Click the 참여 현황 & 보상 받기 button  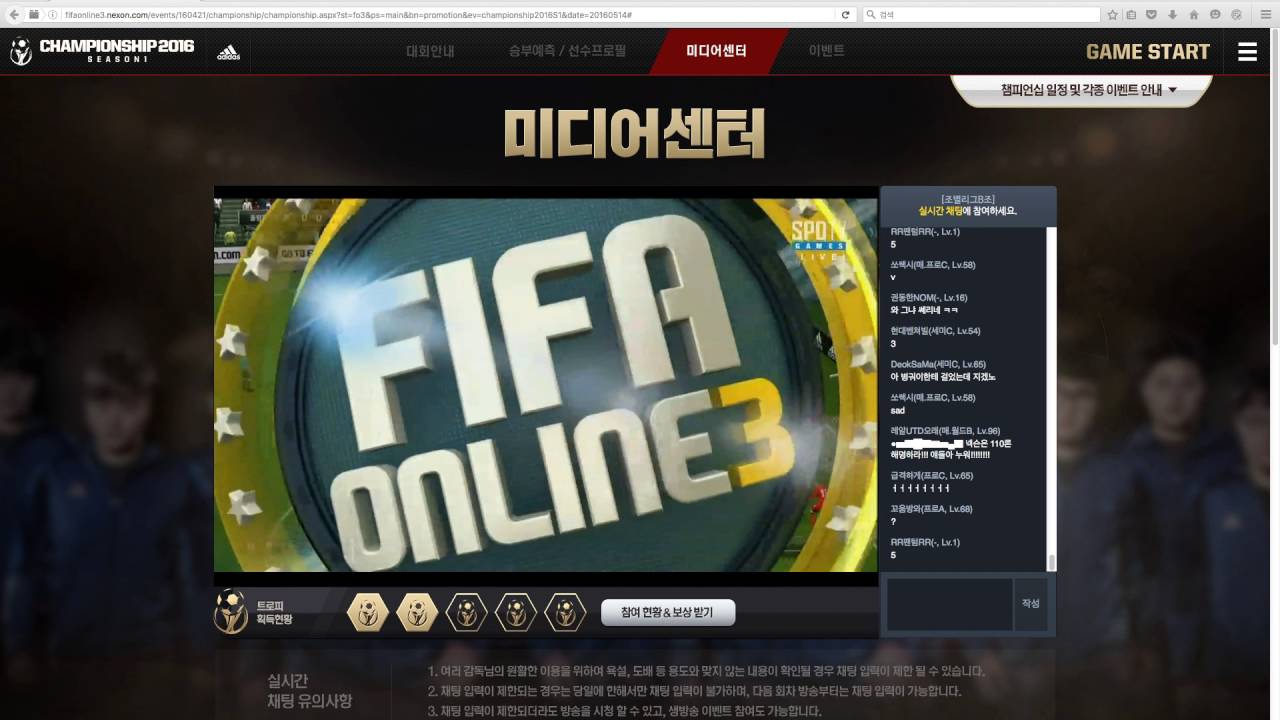(668, 612)
